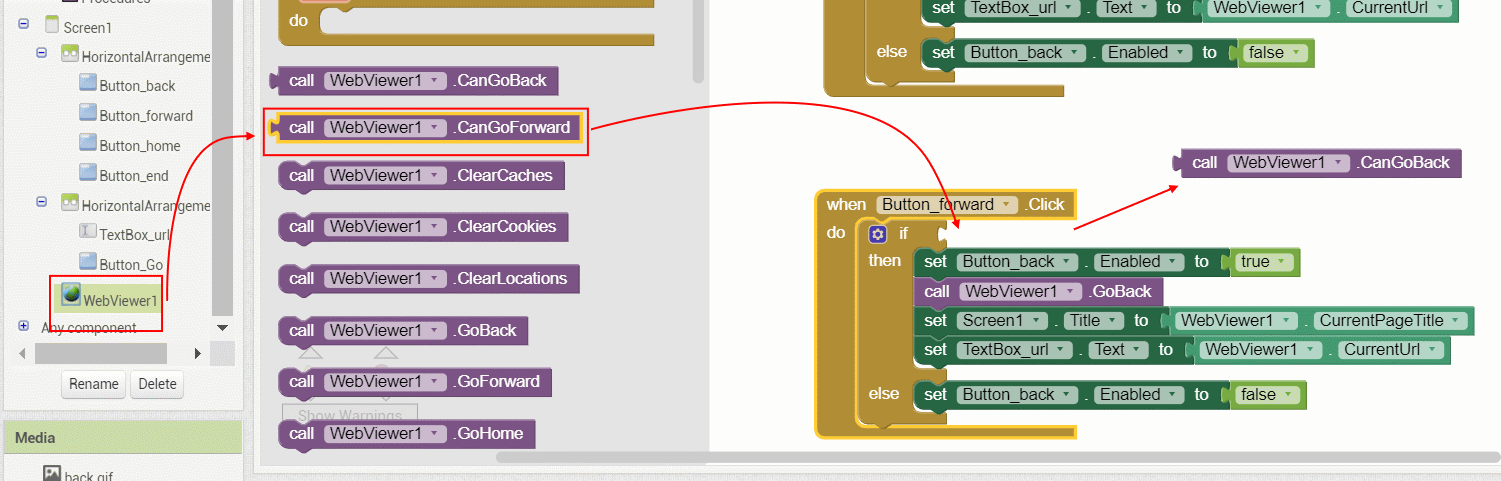The width and height of the screenshot is (1501, 481).
Task: Click the Button_back component icon
Action: (88, 84)
